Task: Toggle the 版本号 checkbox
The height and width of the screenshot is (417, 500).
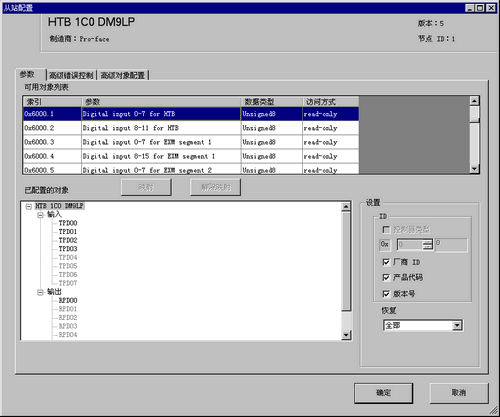Action: 386,294
